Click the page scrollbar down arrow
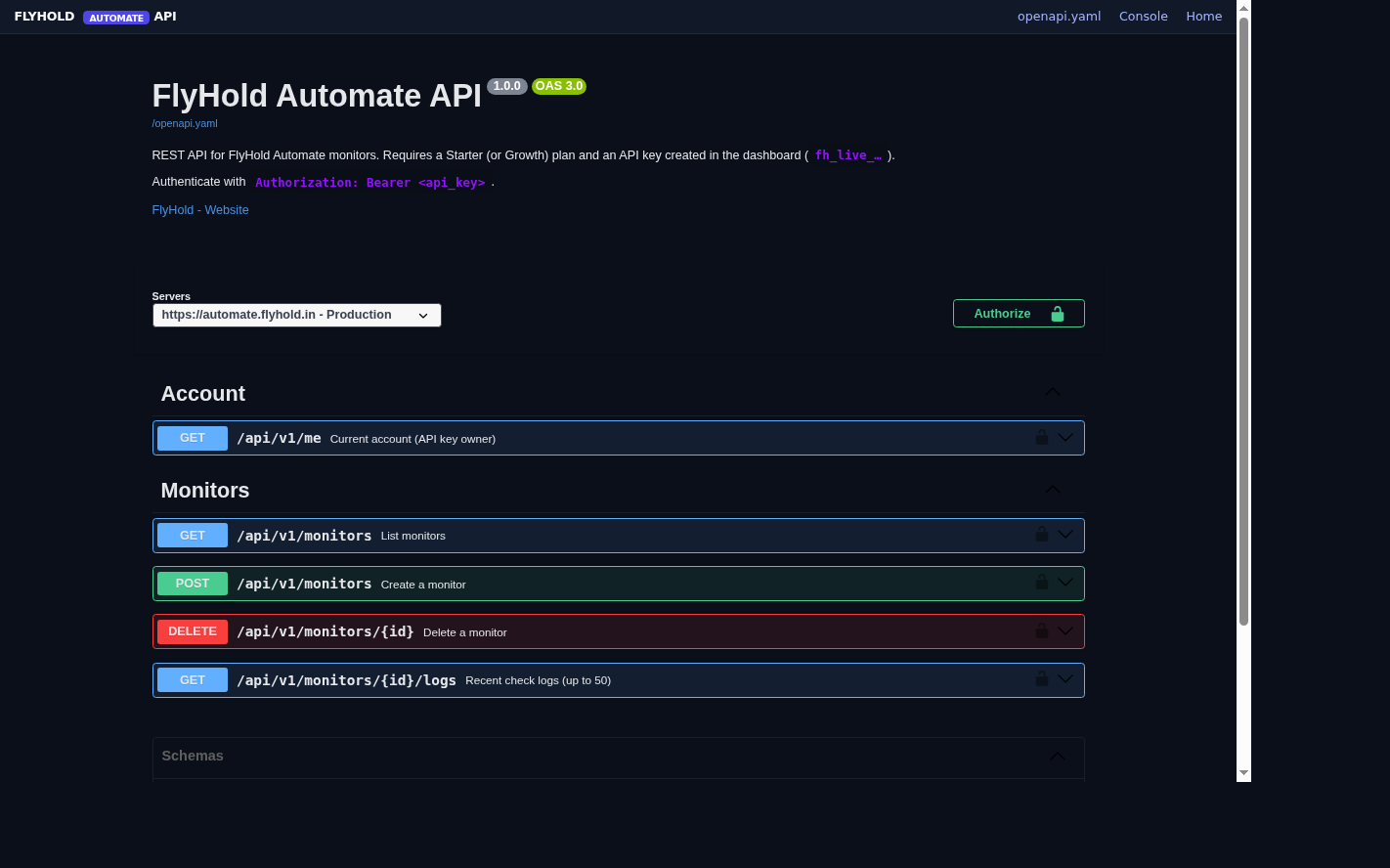The image size is (1390, 868). click(x=1243, y=773)
